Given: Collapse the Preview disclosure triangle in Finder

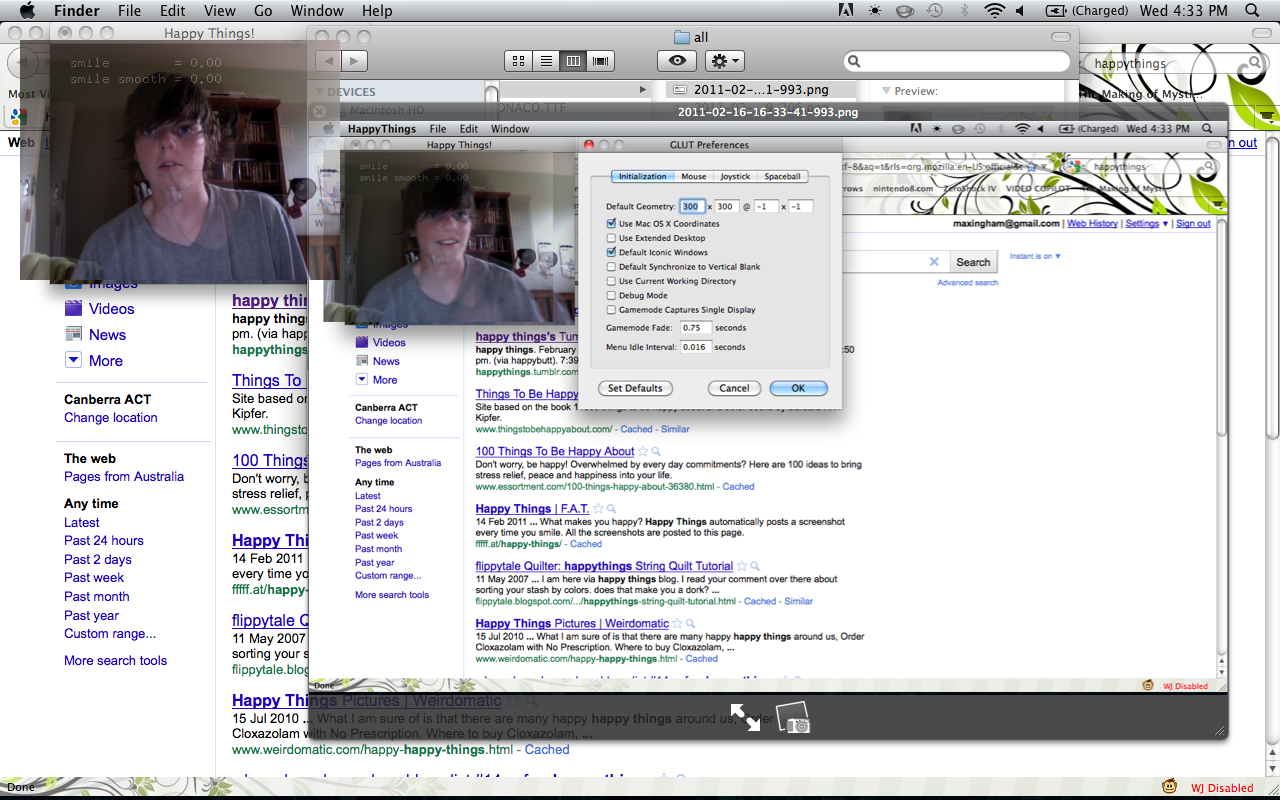Looking at the screenshot, I should [x=885, y=91].
